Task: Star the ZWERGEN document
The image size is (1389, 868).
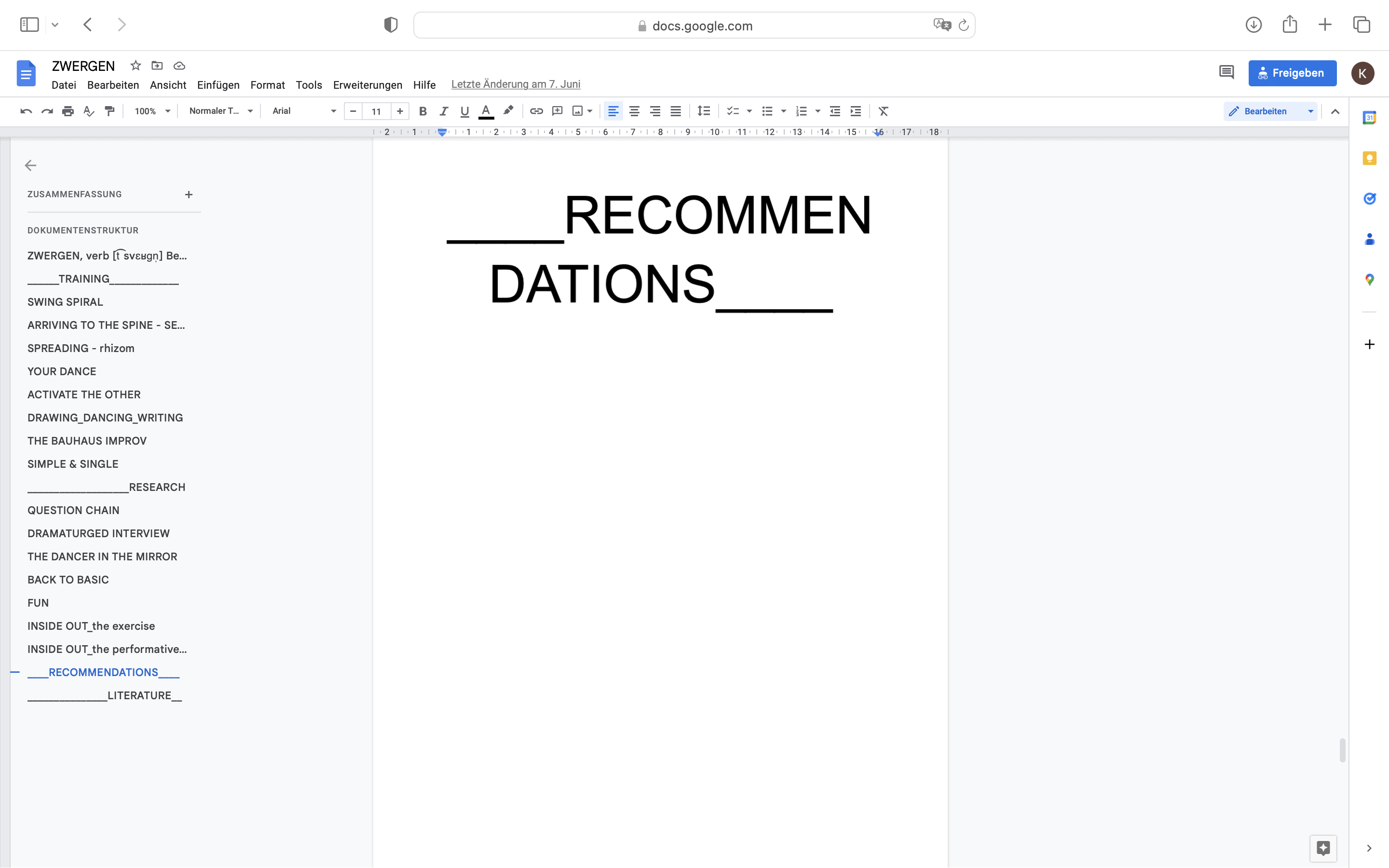Action: [x=136, y=66]
